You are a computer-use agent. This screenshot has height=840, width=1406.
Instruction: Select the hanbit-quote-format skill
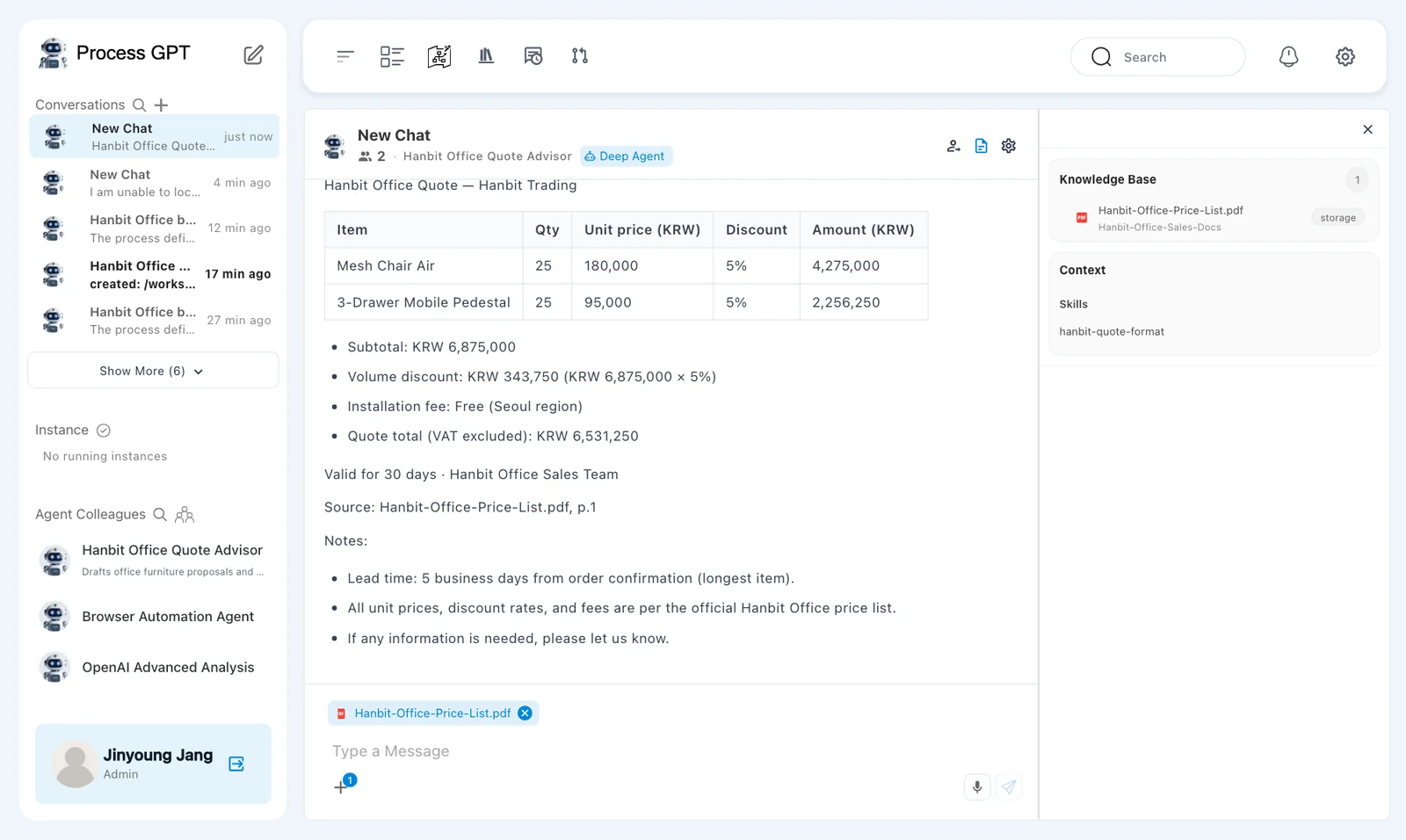[1112, 331]
